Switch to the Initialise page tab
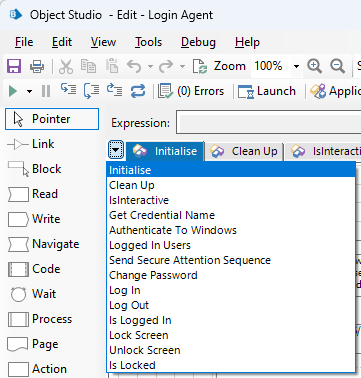The image size is (361, 378). (x=165, y=151)
